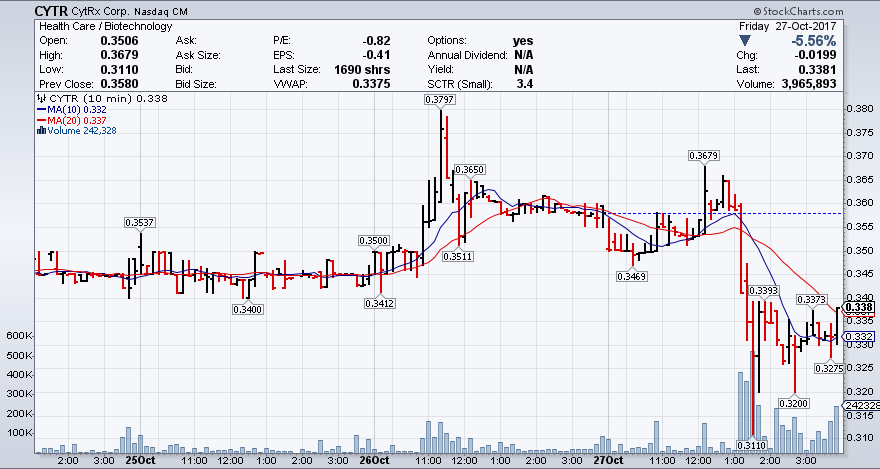Click the blue MA(10) line swatch
This screenshot has width=880, height=469.
coord(40,109)
